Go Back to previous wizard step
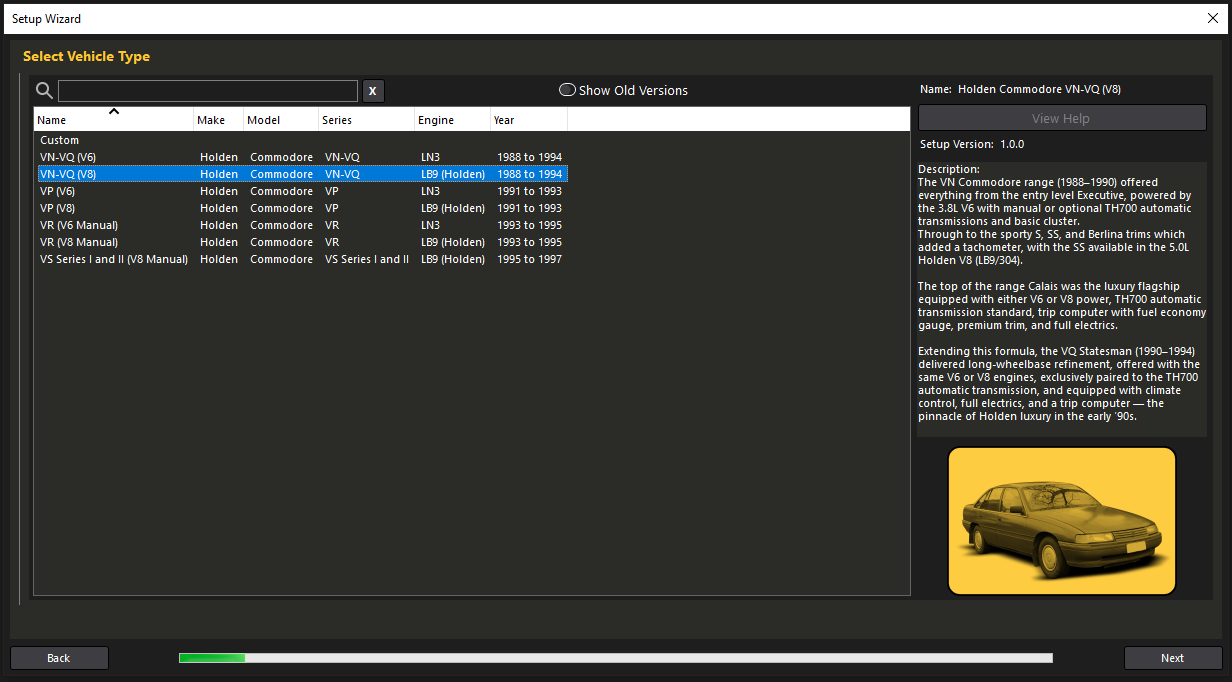This screenshot has width=1232, height=682. (59, 658)
